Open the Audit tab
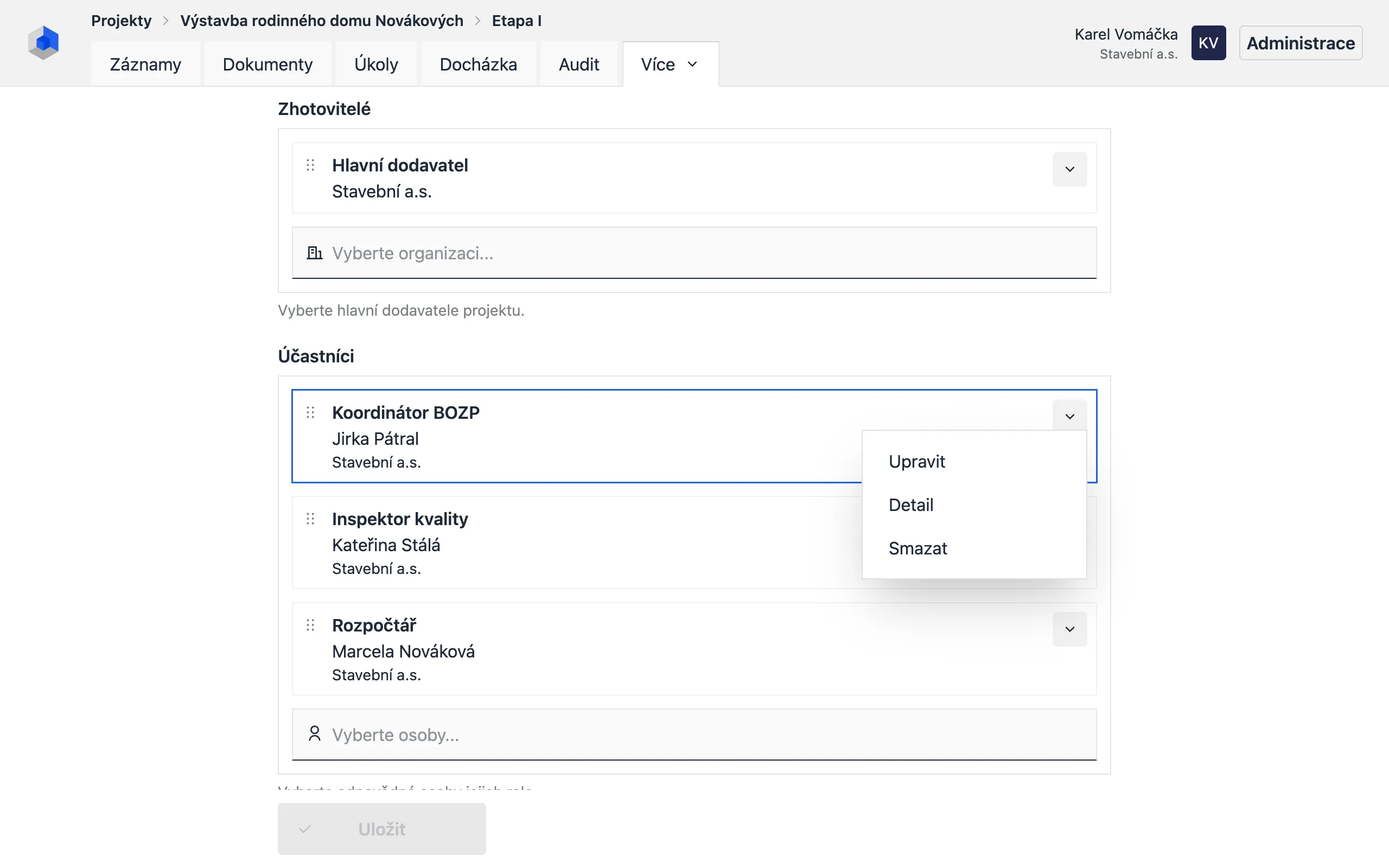This screenshot has width=1389, height=868. 578,65
